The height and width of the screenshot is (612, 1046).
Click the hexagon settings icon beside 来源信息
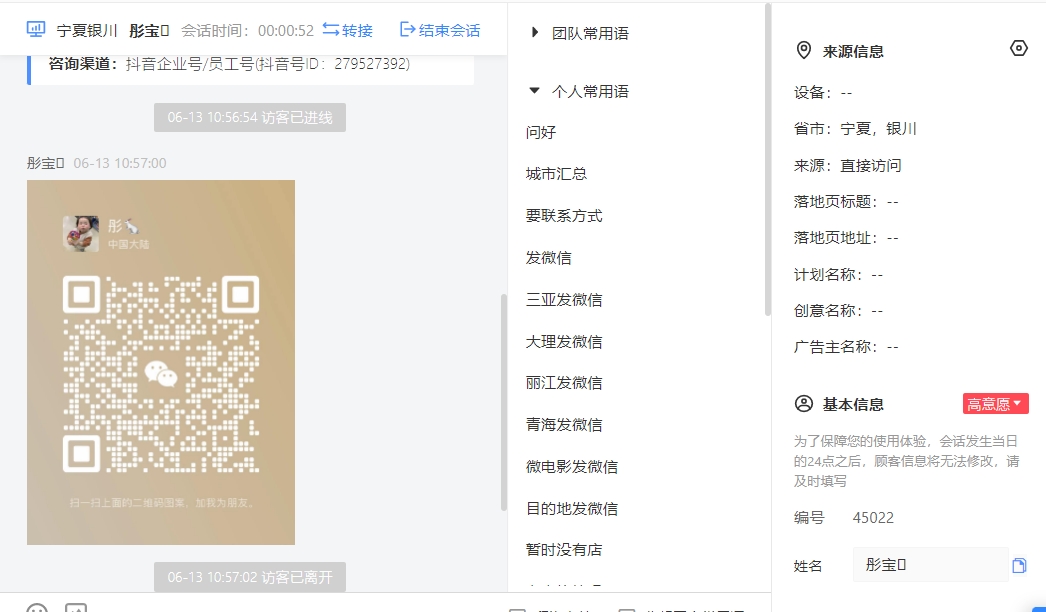(x=1019, y=48)
